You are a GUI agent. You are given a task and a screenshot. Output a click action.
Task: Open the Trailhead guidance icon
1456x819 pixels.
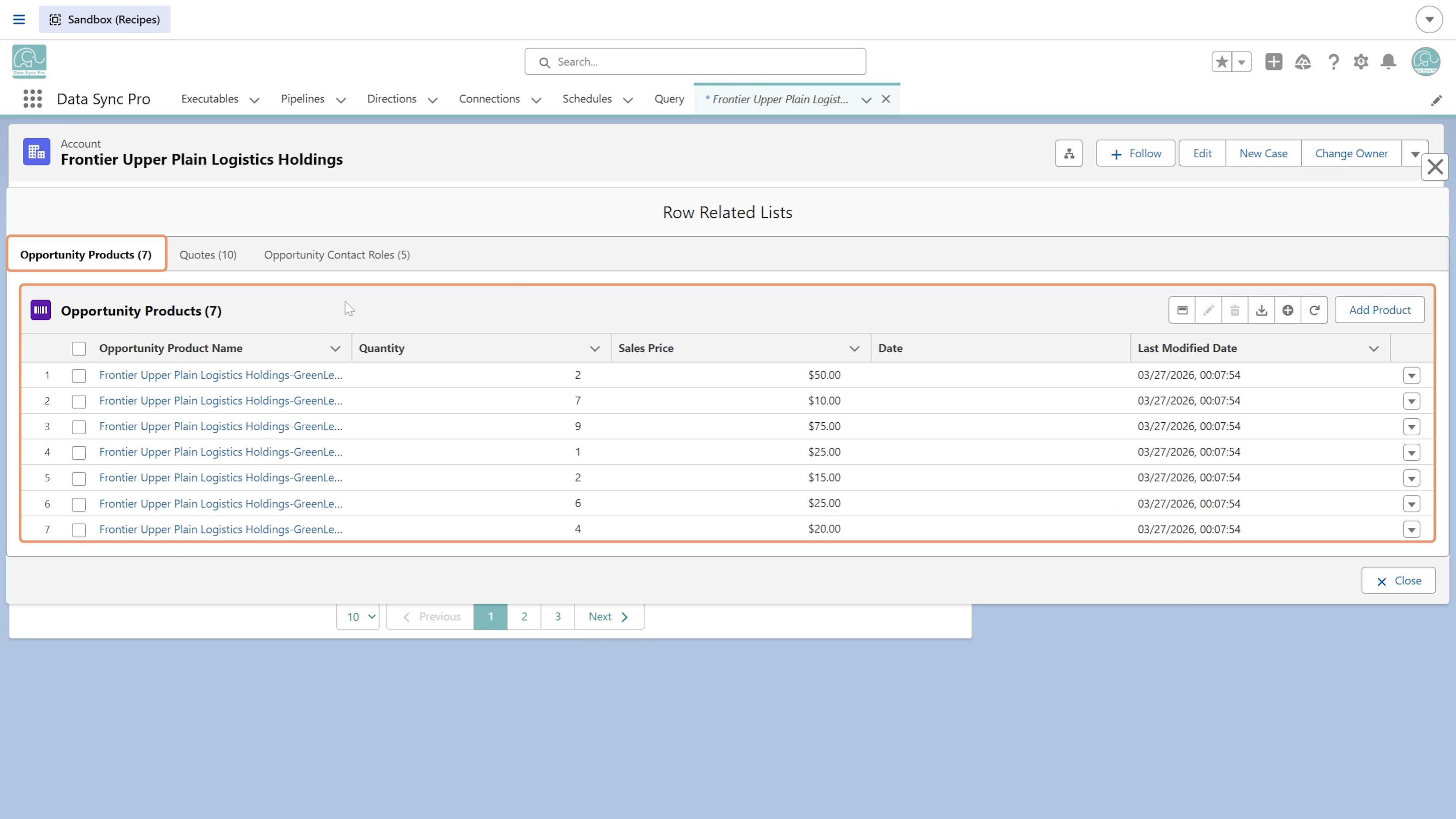(x=1303, y=61)
